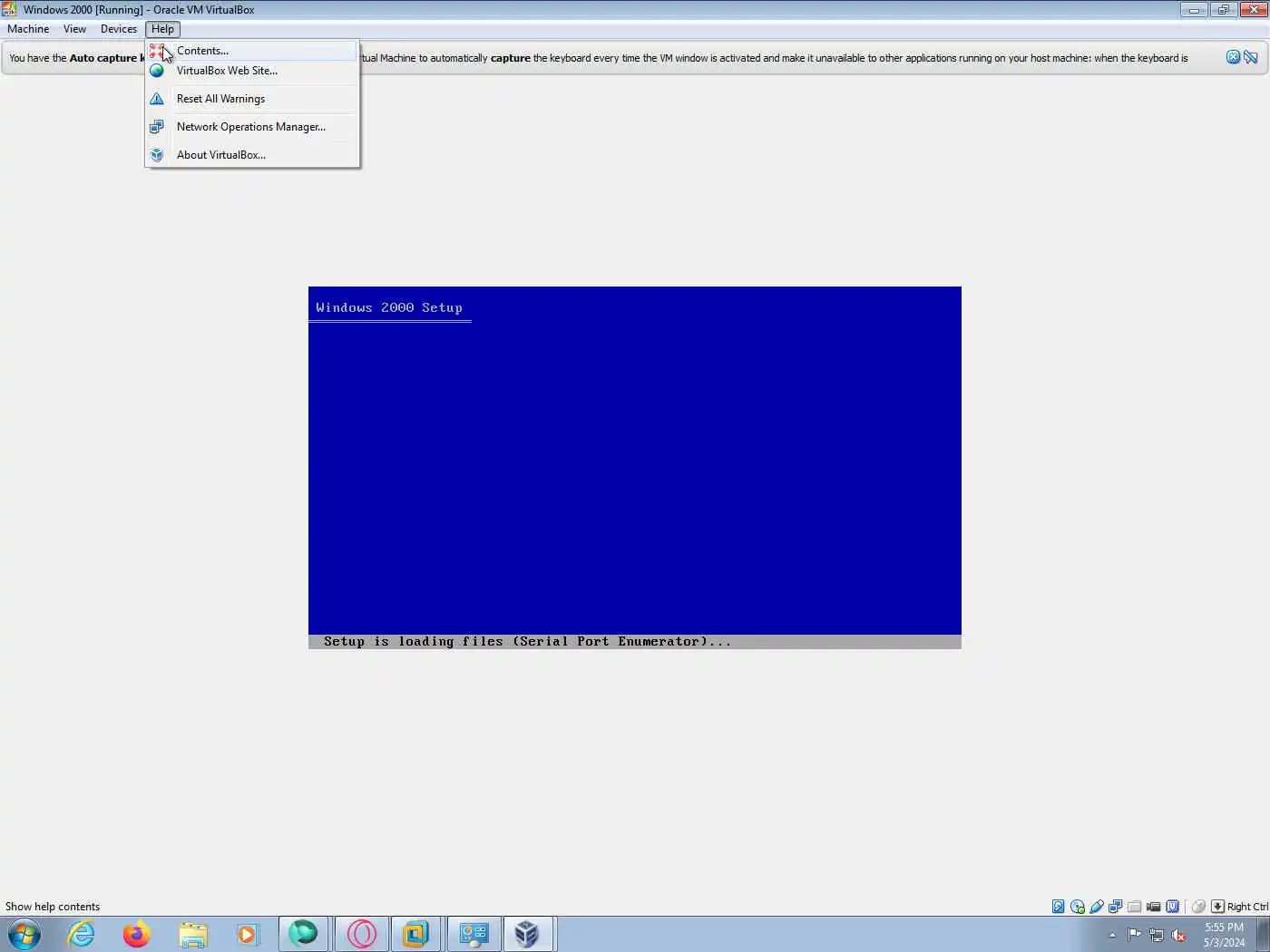This screenshot has width=1270, height=952.
Task: Click the network icon beside Network Operations Manager
Action: point(157,127)
